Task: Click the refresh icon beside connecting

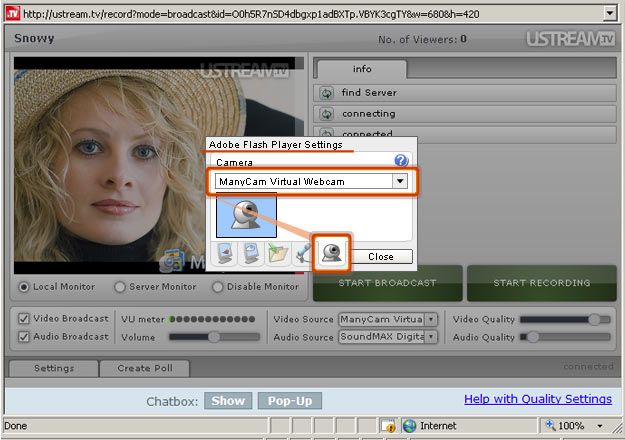Action: click(326, 114)
